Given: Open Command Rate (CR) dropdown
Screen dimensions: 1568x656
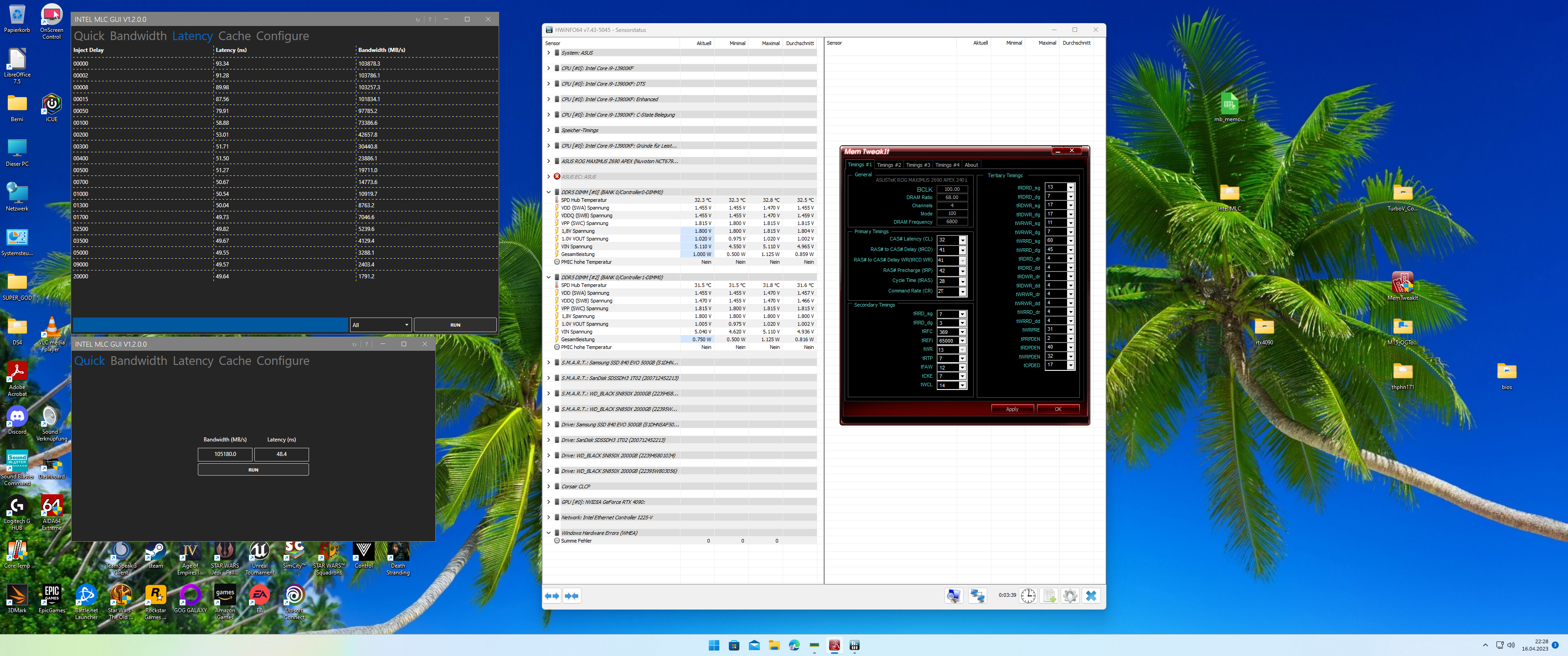Looking at the screenshot, I should (x=962, y=292).
